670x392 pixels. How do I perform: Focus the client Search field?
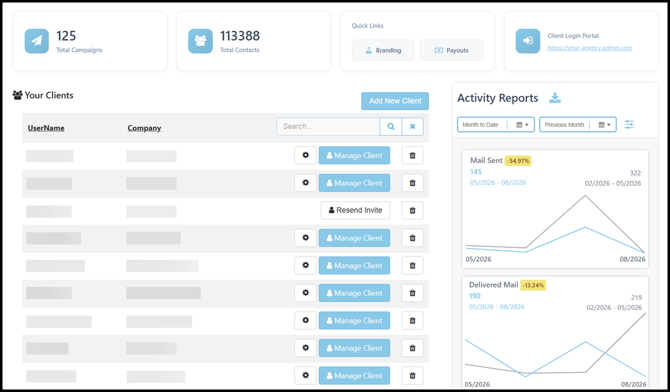pos(328,127)
